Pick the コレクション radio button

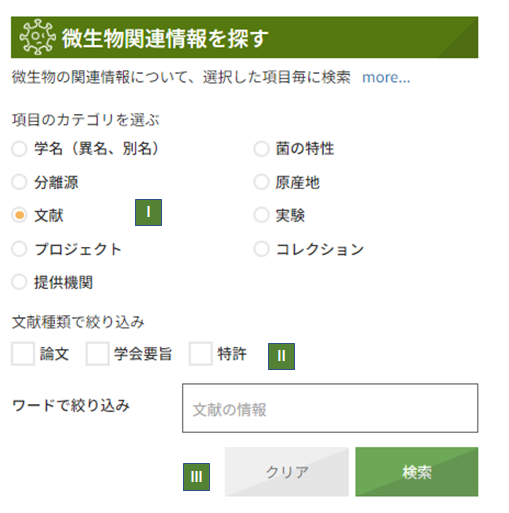pos(261,249)
